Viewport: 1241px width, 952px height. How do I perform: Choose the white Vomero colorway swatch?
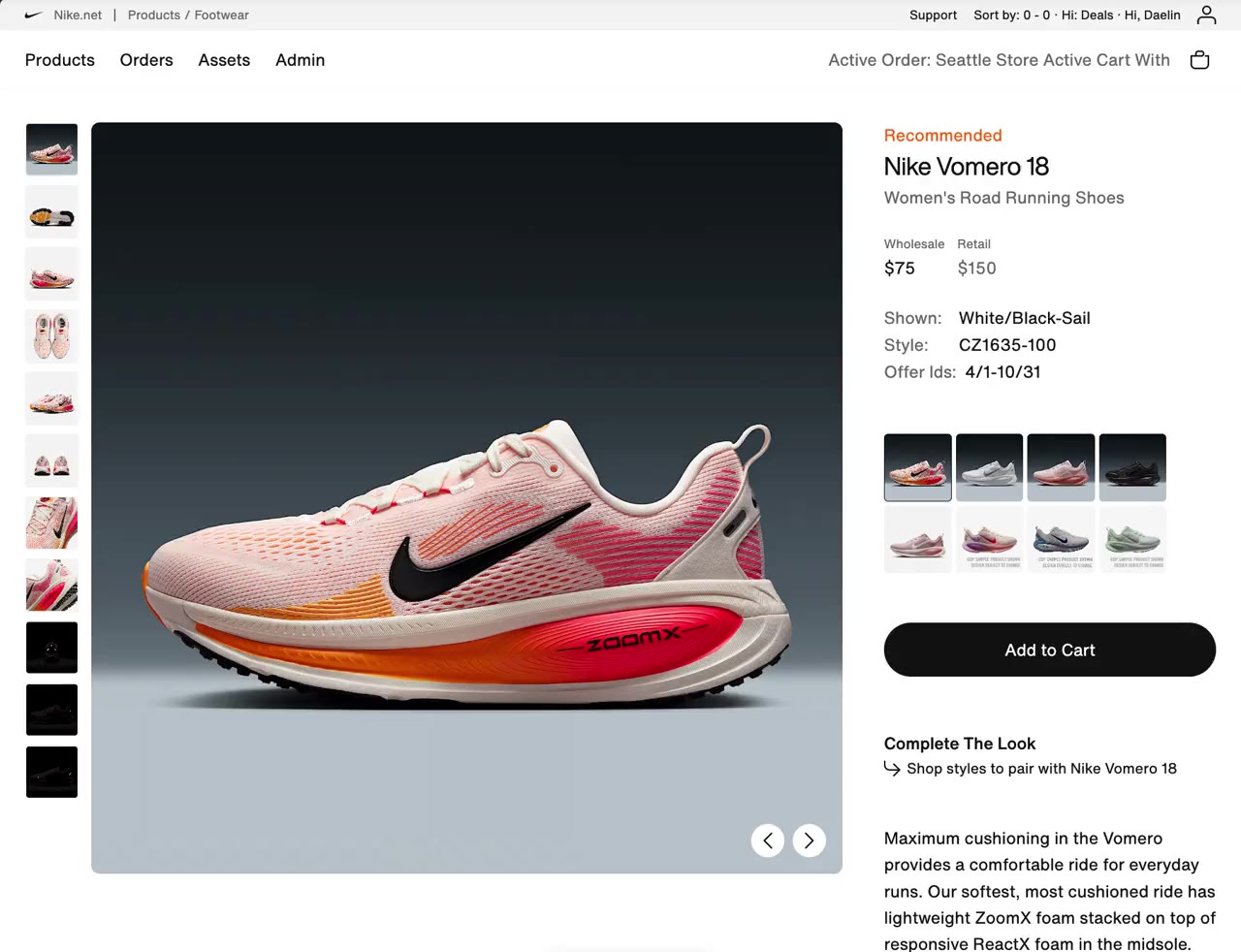coord(989,467)
